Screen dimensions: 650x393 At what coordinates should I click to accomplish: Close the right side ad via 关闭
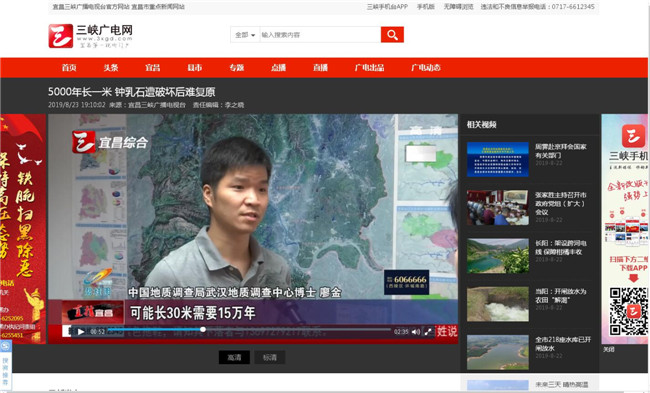pos(609,349)
